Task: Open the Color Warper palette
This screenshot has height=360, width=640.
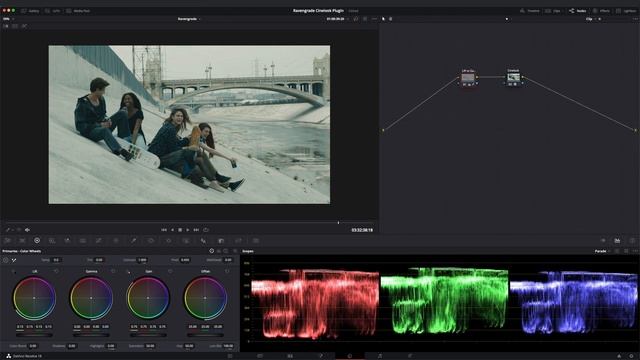Action: pos(116,241)
